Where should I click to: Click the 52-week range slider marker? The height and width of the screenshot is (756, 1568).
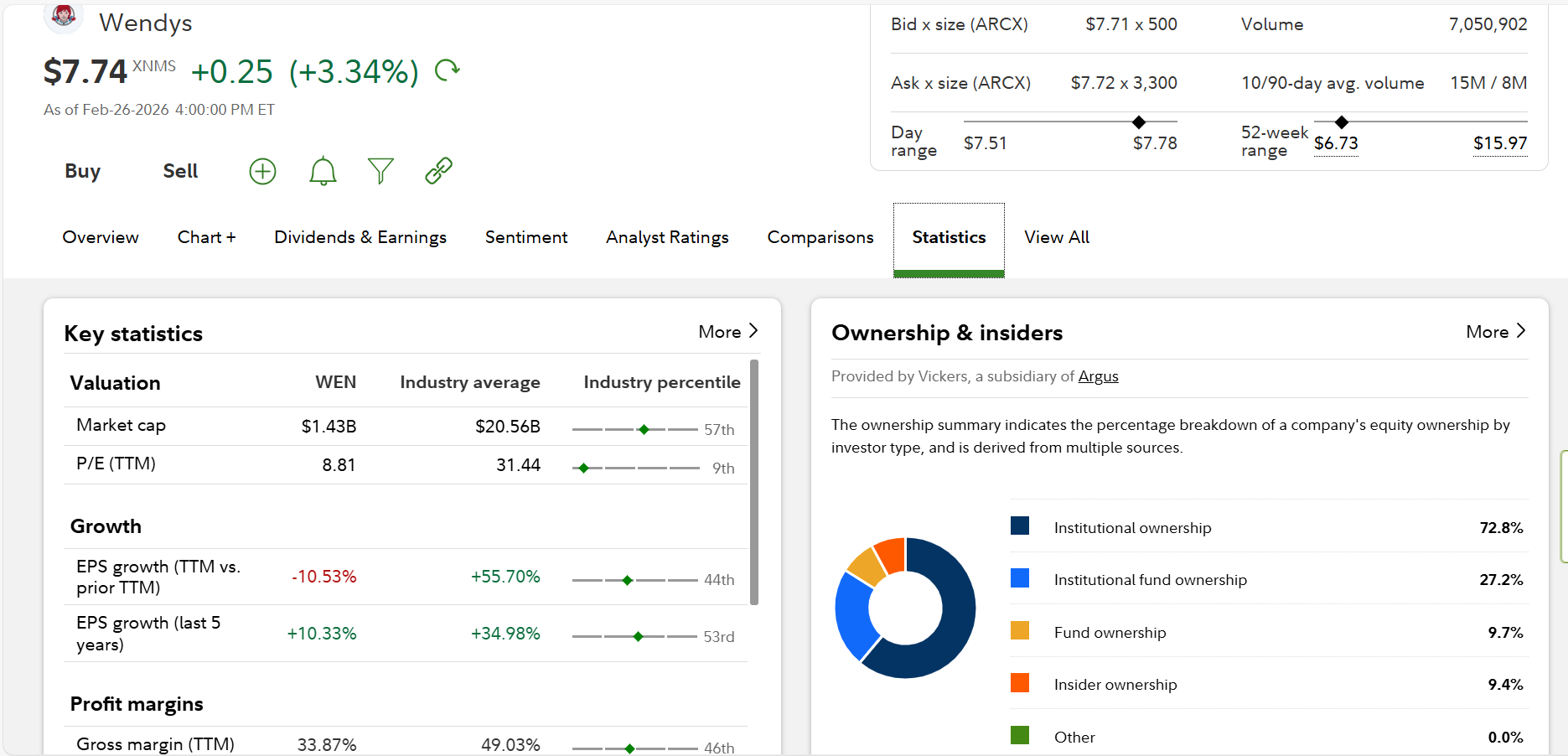tap(1342, 122)
